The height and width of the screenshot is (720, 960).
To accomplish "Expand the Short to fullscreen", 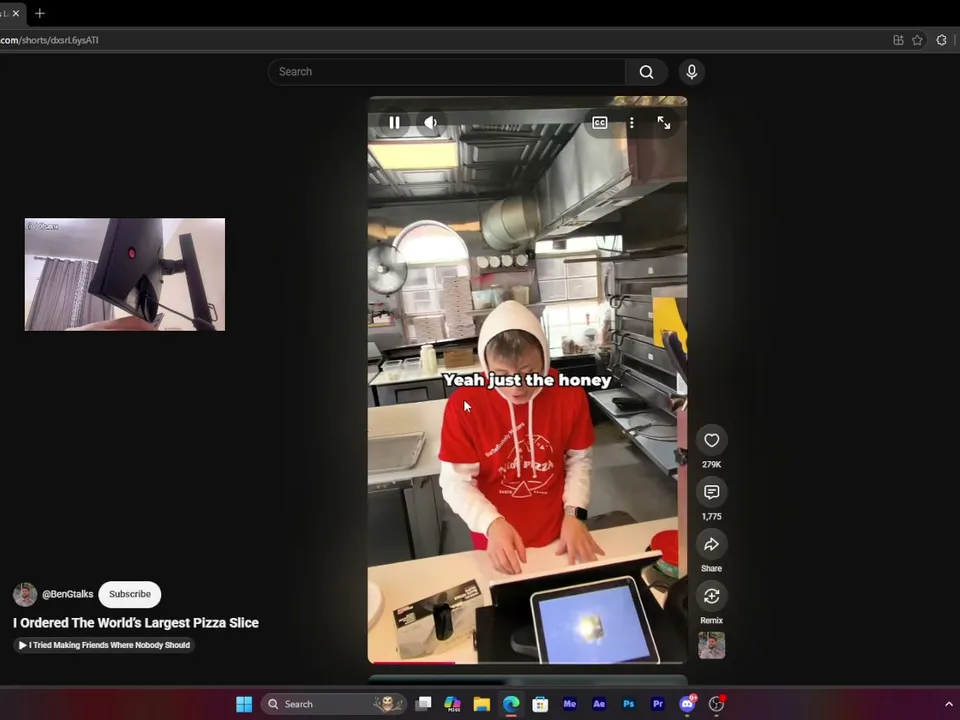I will [664, 123].
